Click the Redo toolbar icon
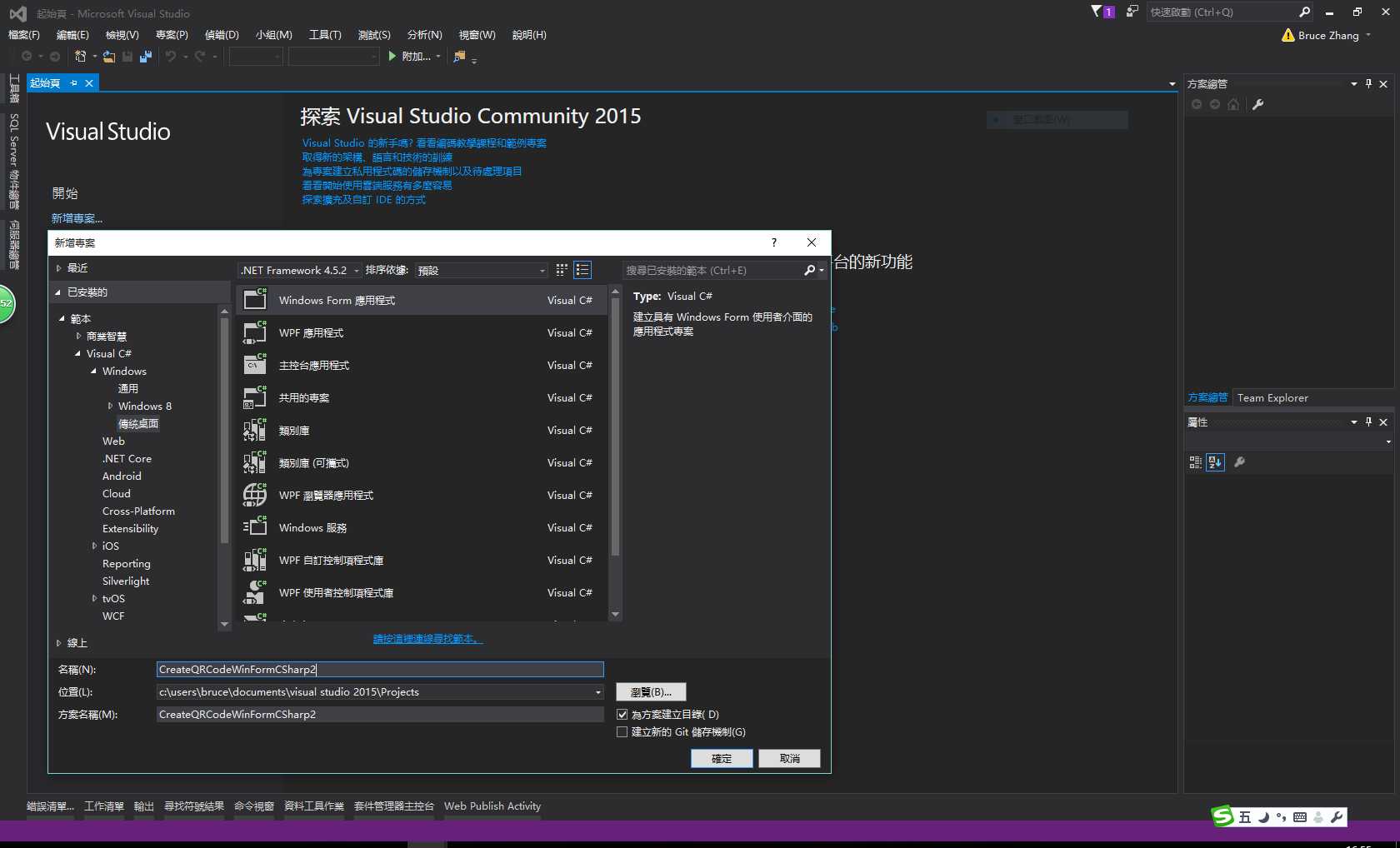Viewport: 1400px width, 848px height. tap(200, 56)
